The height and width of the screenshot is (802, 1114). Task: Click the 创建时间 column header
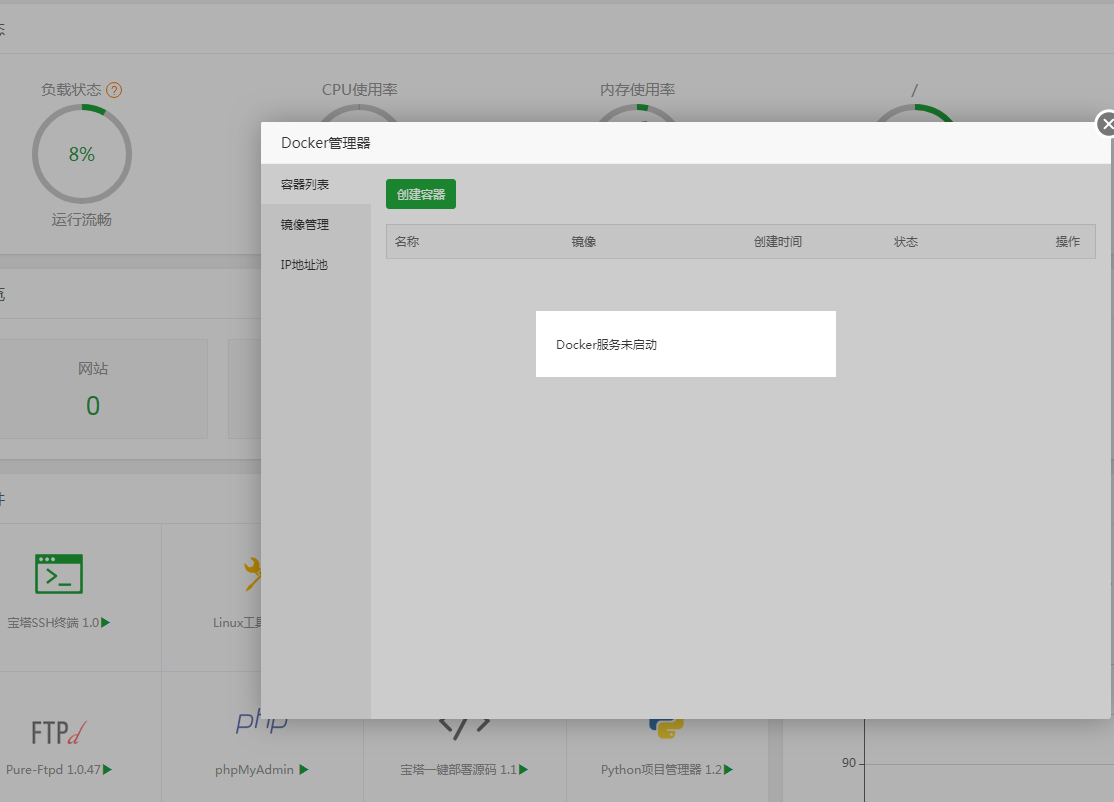(778, 242)
